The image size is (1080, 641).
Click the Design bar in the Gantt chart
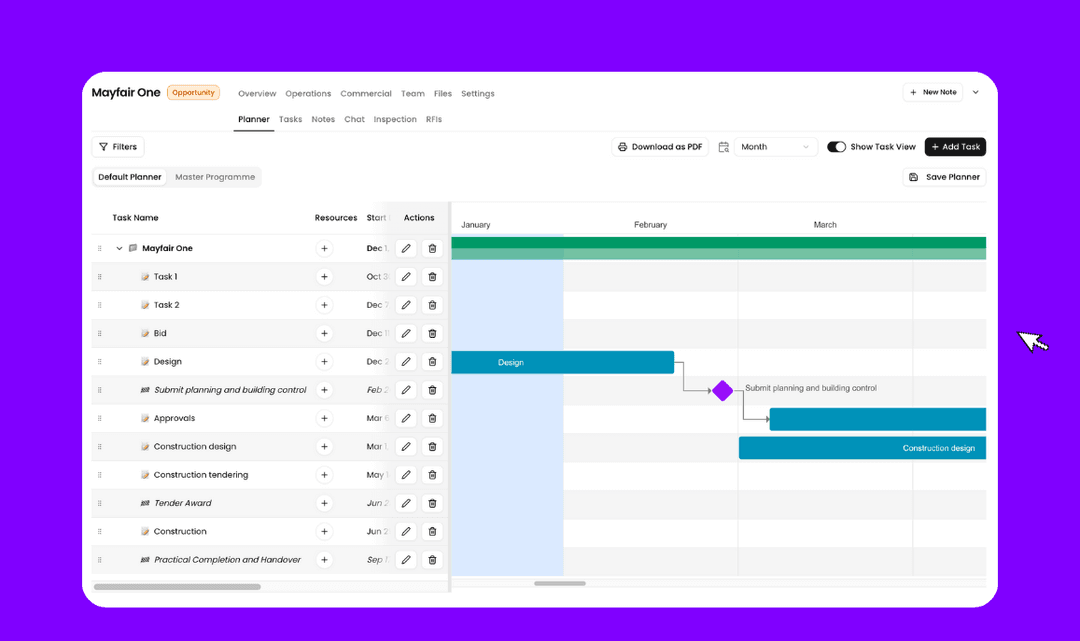point(560,361)
